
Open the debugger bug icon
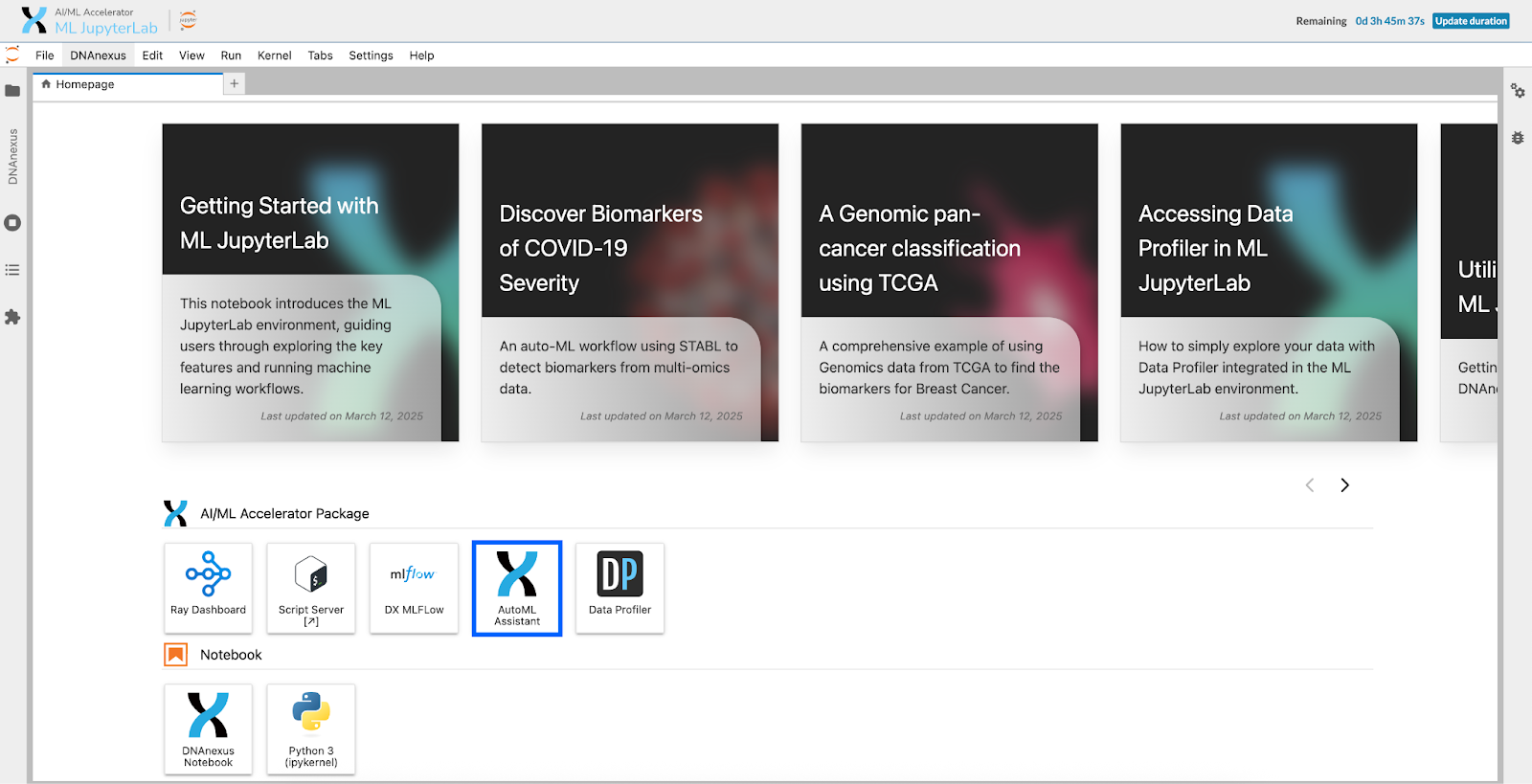tap(1518, 138)
